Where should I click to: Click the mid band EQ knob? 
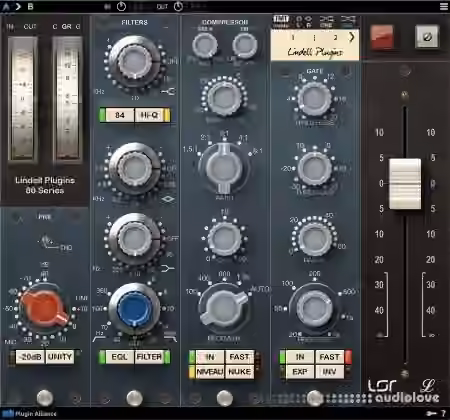point(134,168)
